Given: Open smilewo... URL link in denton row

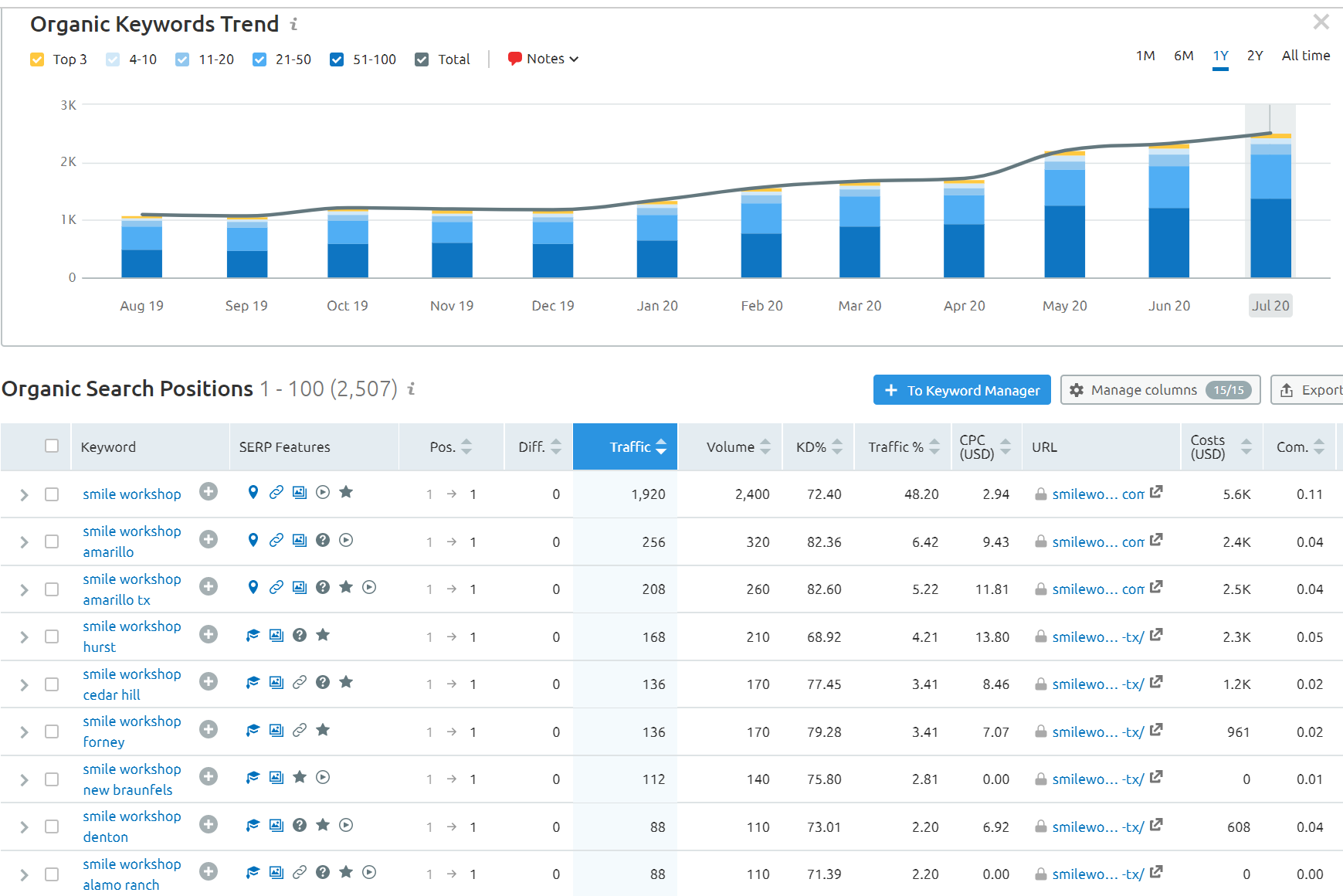Looking at the screenshot, I should click(1097, 827).
